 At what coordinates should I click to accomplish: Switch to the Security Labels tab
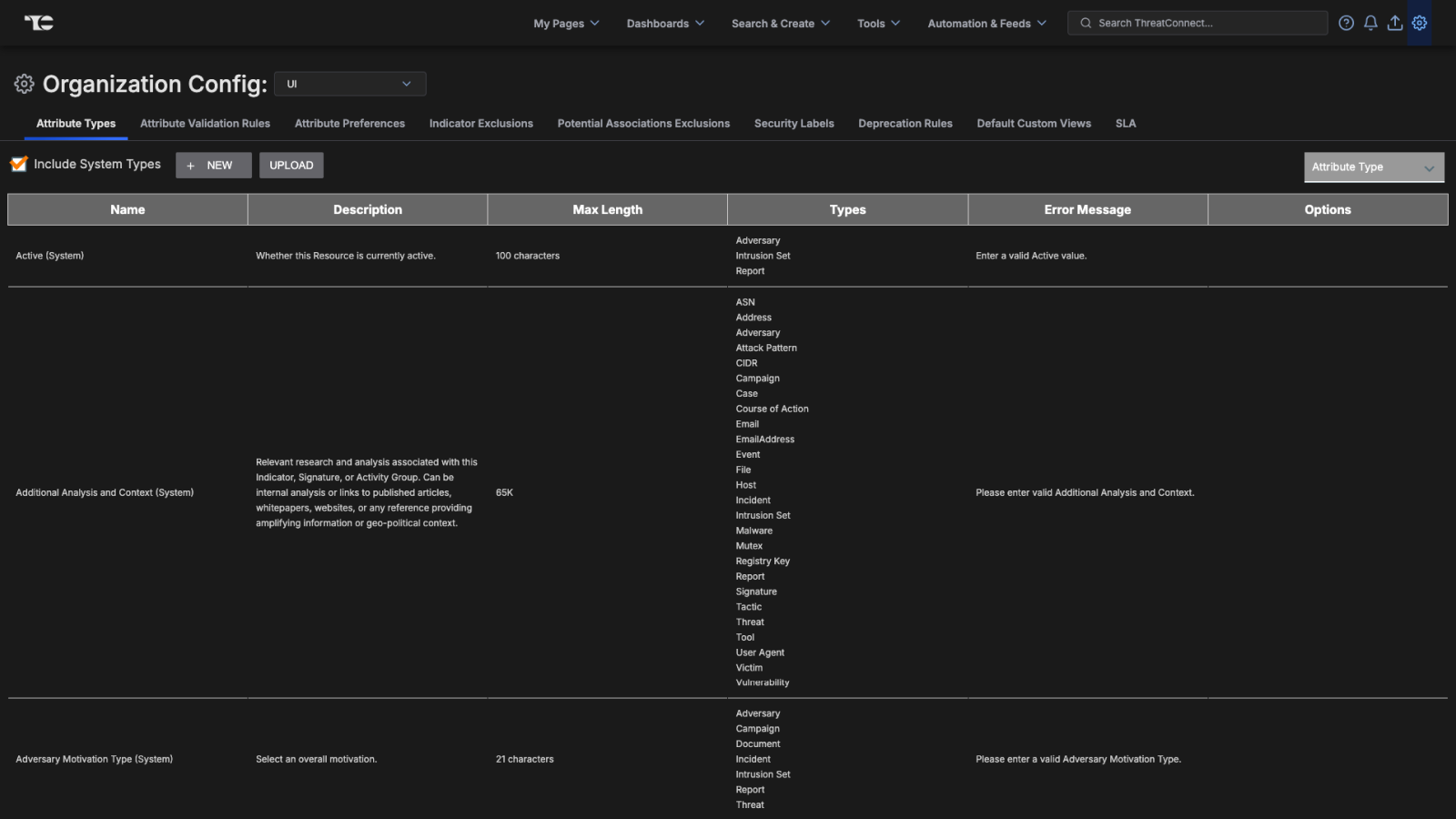pyautogui.click(x=794, y=123)
